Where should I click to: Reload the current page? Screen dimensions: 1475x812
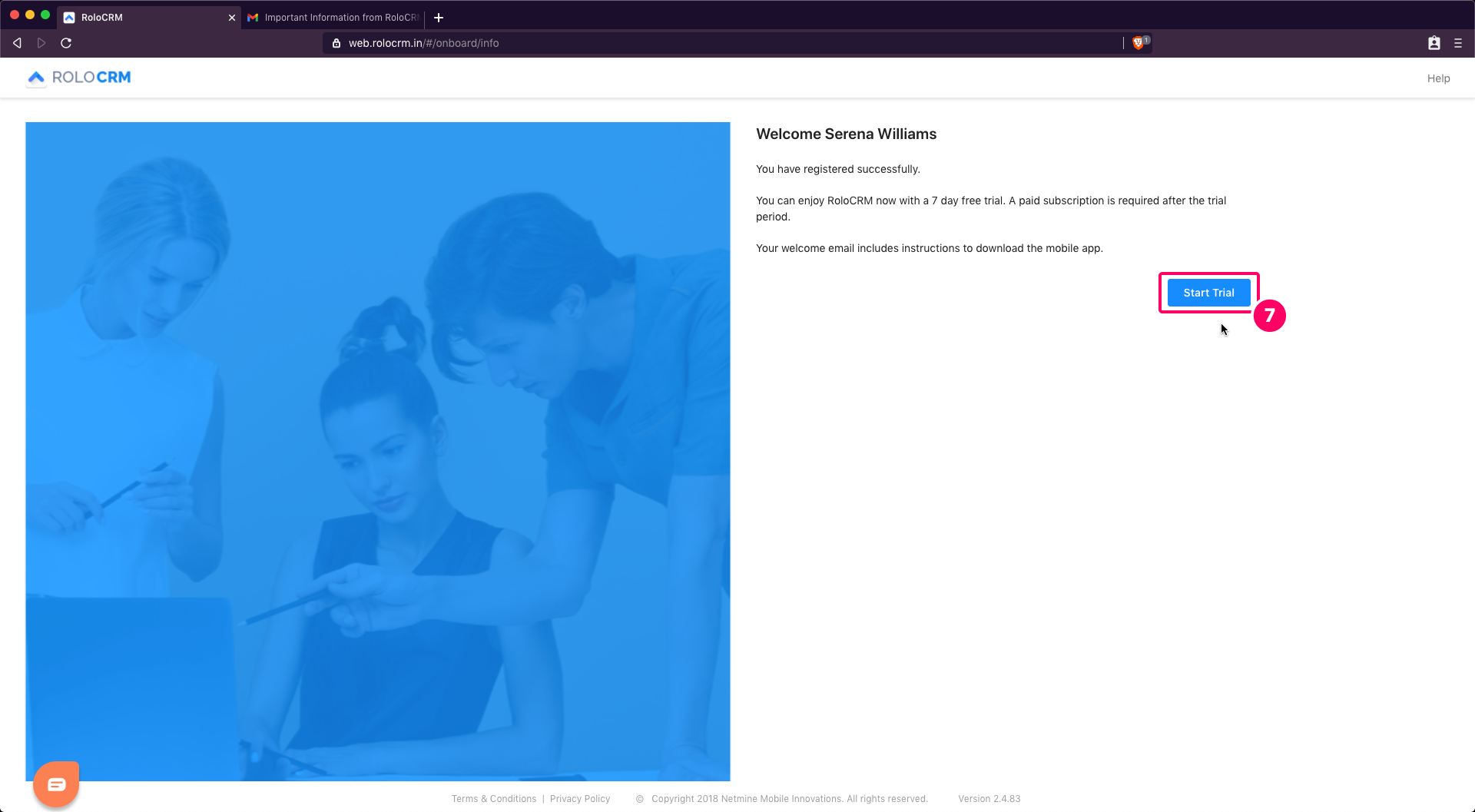(x=66, y=43)
